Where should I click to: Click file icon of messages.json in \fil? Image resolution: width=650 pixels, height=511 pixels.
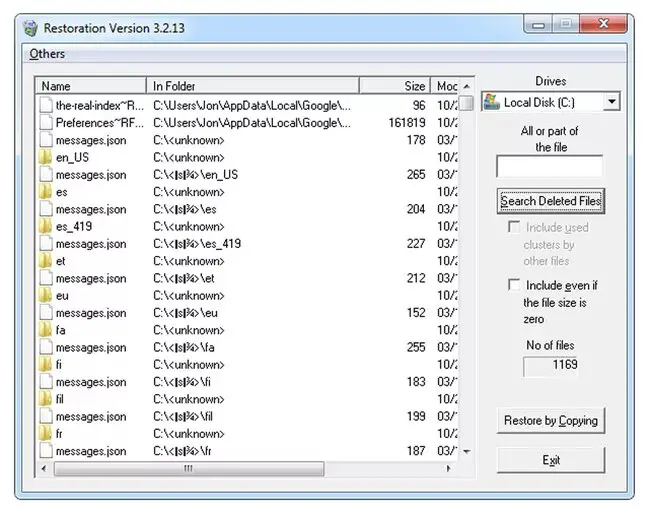[x=46, y=416]
